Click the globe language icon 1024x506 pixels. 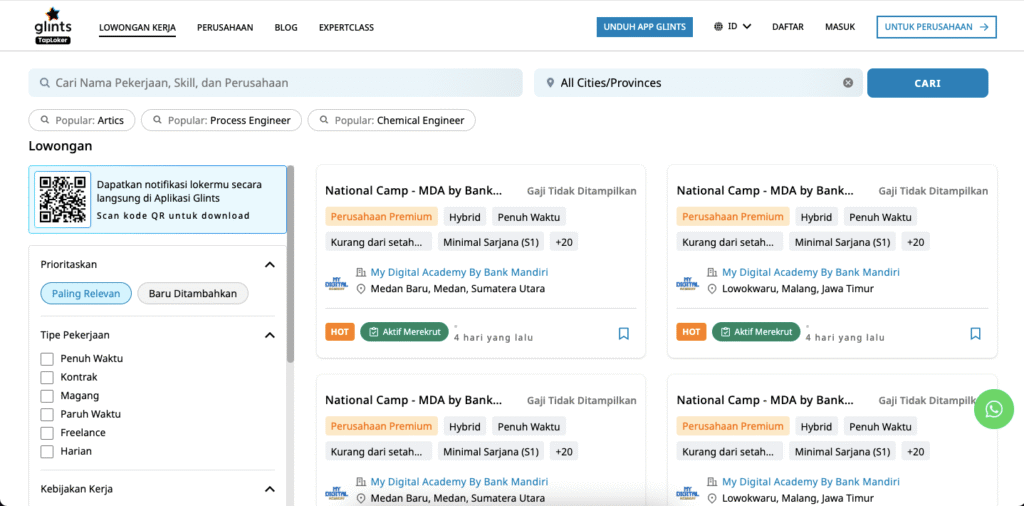coord(718,27)
